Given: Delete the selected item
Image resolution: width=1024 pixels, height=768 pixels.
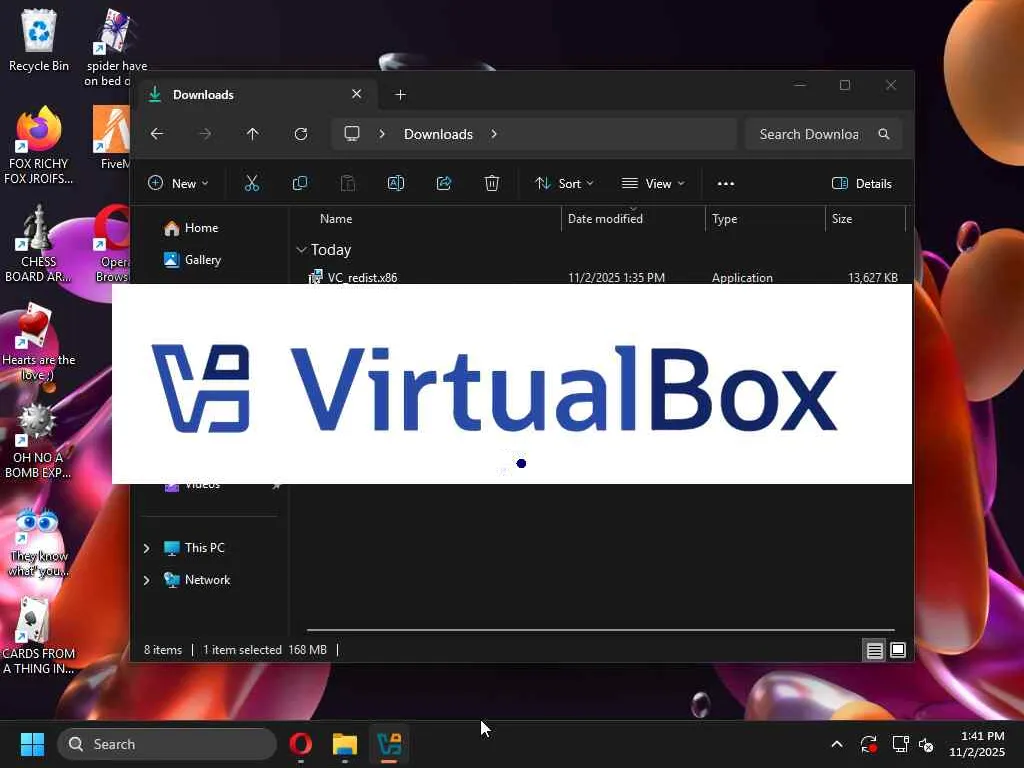Looking at the screenshot, I should coord(492,184).
